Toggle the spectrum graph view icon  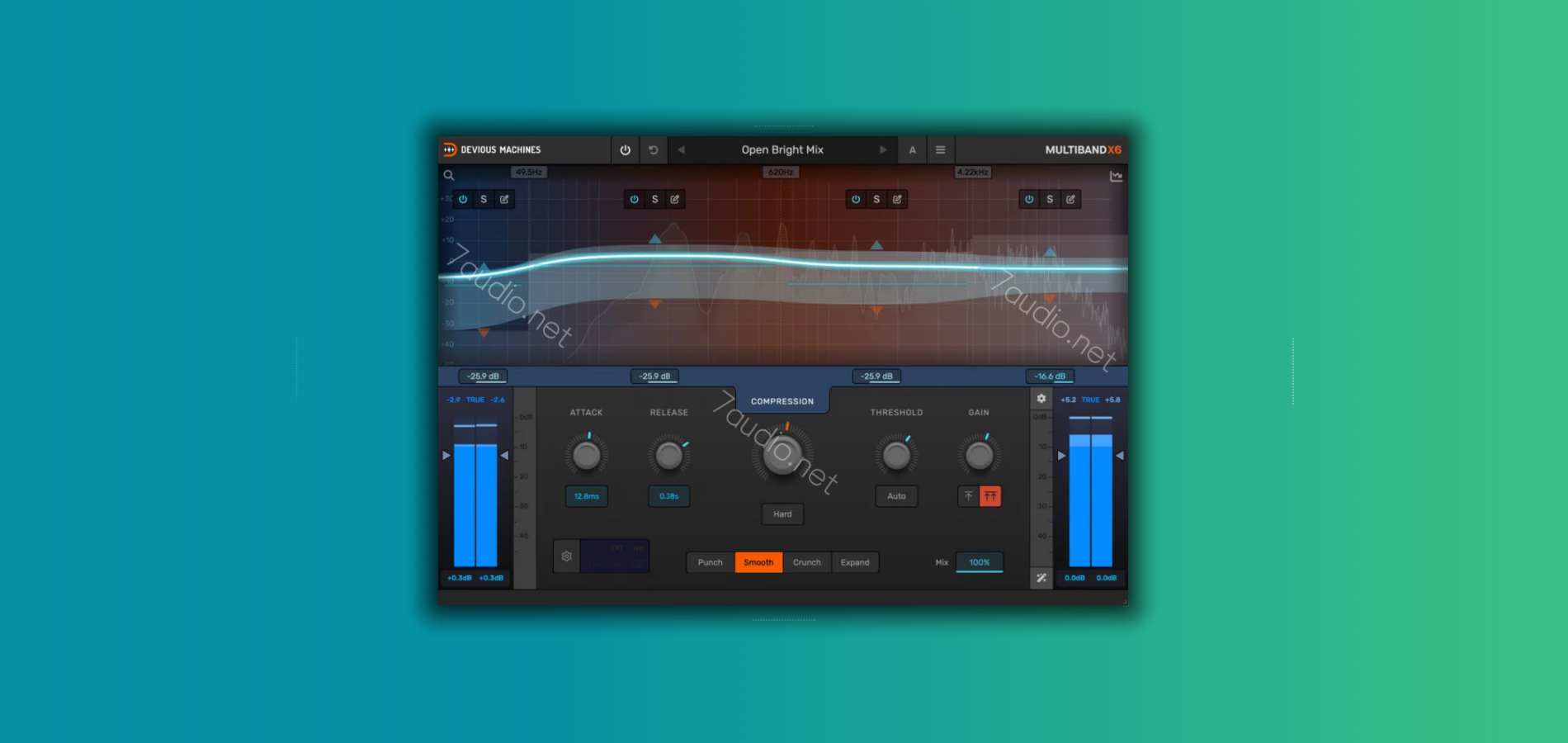[1116, 176]
